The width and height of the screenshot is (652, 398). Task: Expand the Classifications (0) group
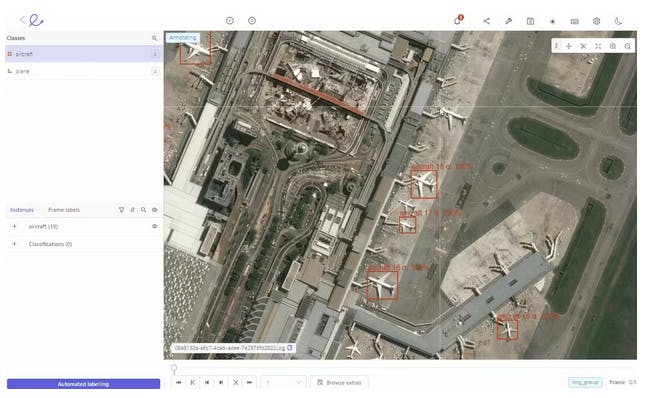(15, 244)
